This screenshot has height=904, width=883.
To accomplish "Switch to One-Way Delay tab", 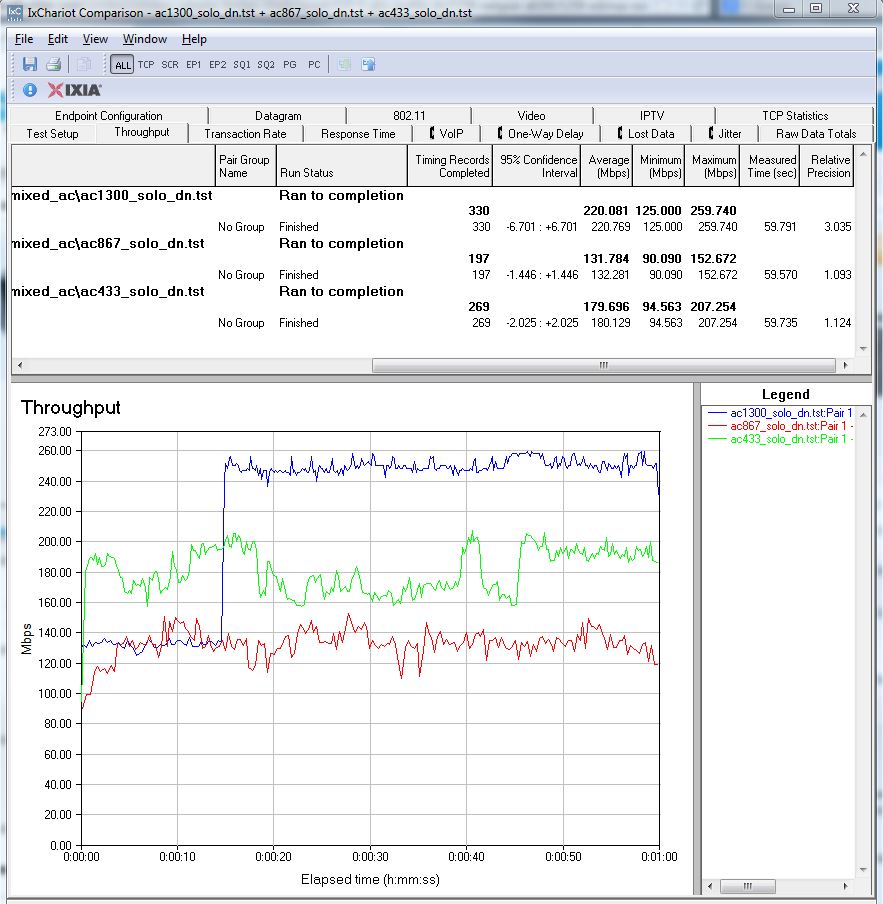I will 541,134.
